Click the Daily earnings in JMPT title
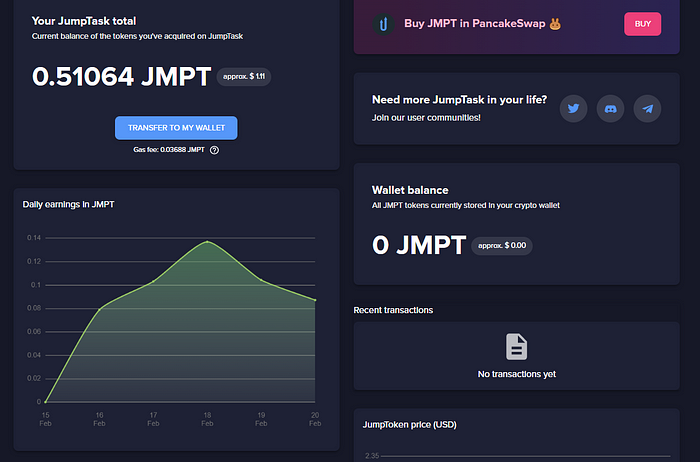This screenshot has height=462, width=700. (x=68, y=204)
